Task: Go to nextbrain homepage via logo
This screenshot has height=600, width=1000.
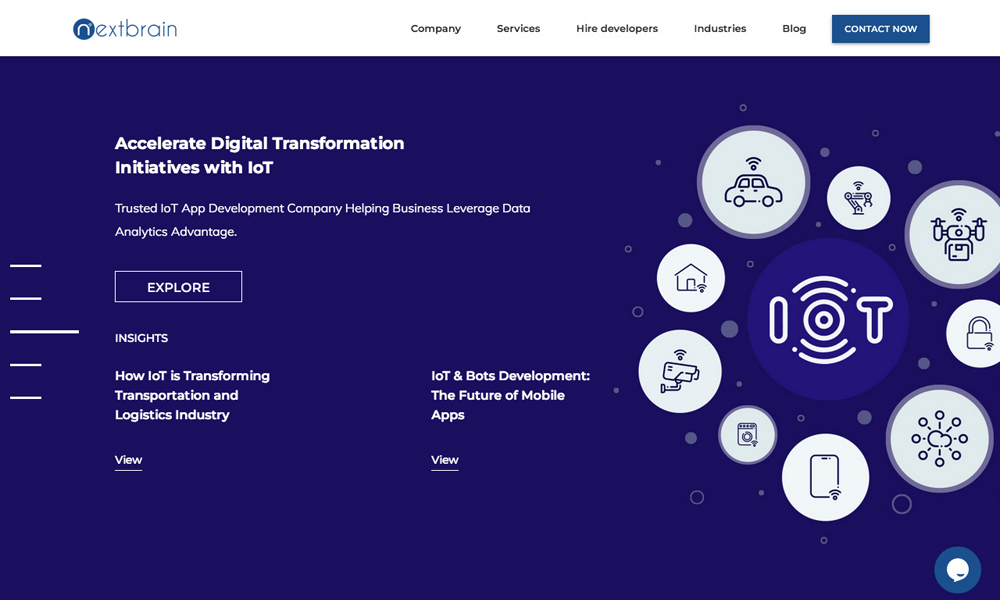Action: [x=125, y=29]
